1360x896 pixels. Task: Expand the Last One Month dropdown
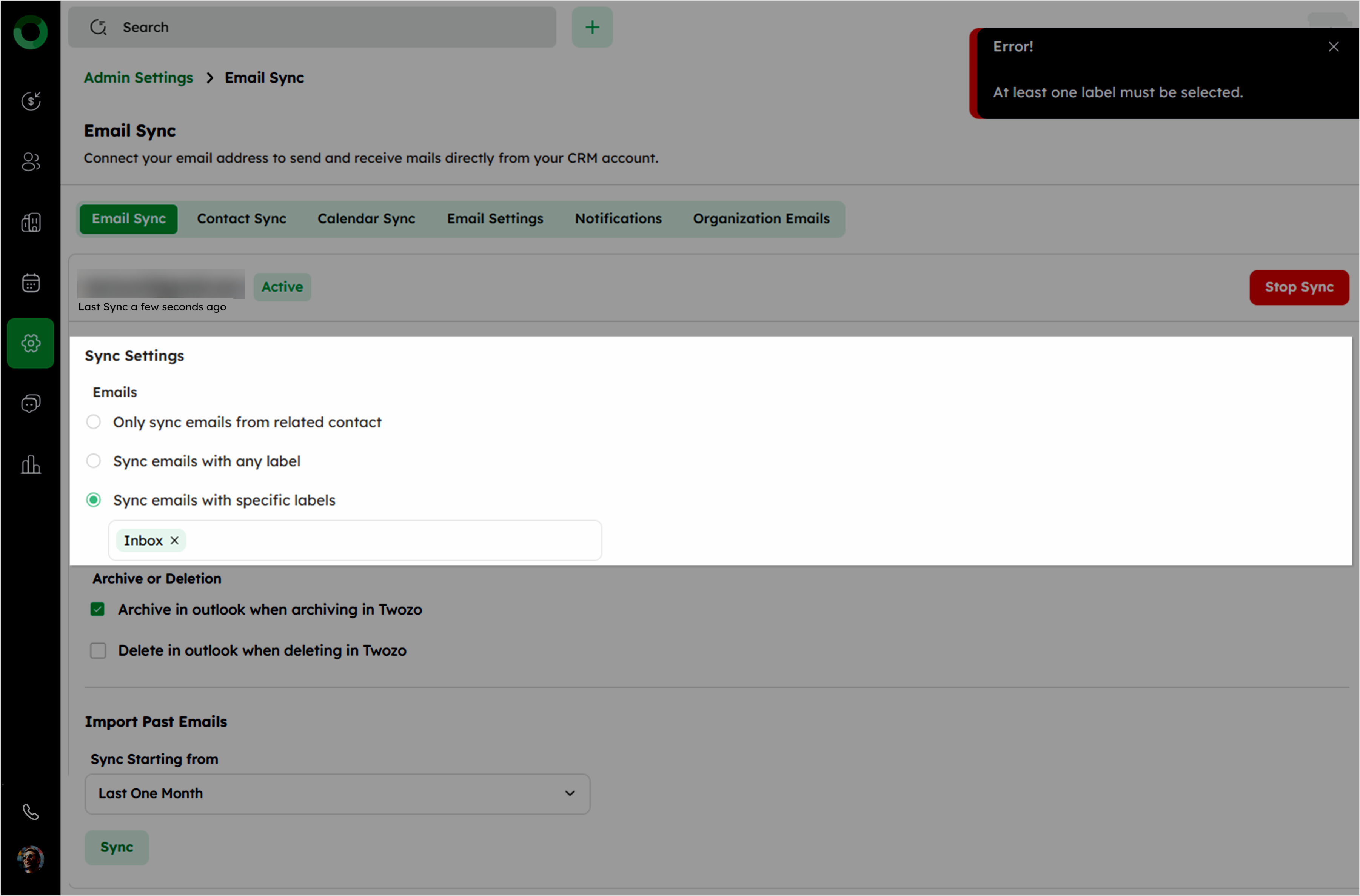pos(337,793)
